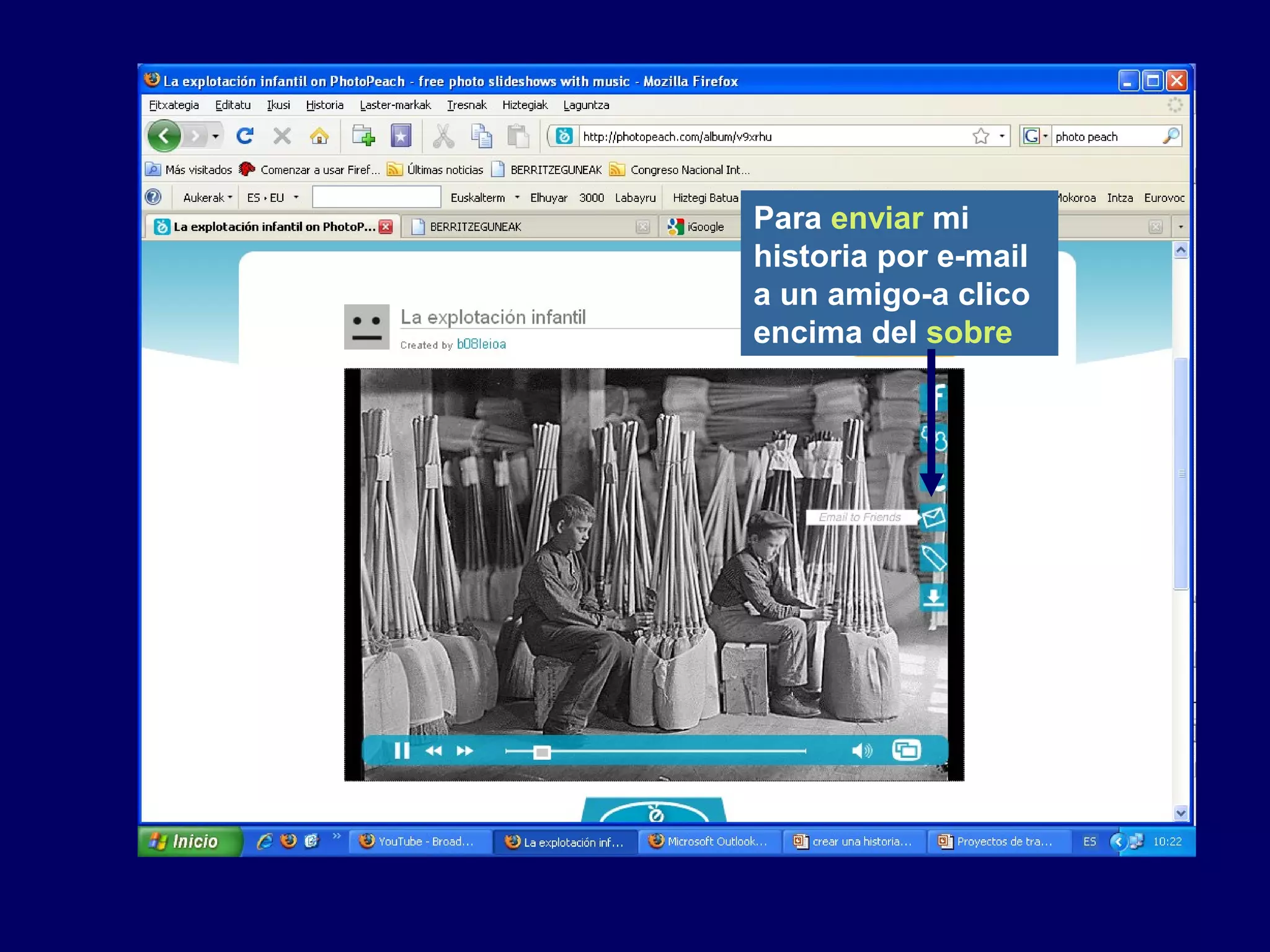Switch to the iGoogle tab
The height and width of the screenshot is (952, 1270).
pos(701,226)
